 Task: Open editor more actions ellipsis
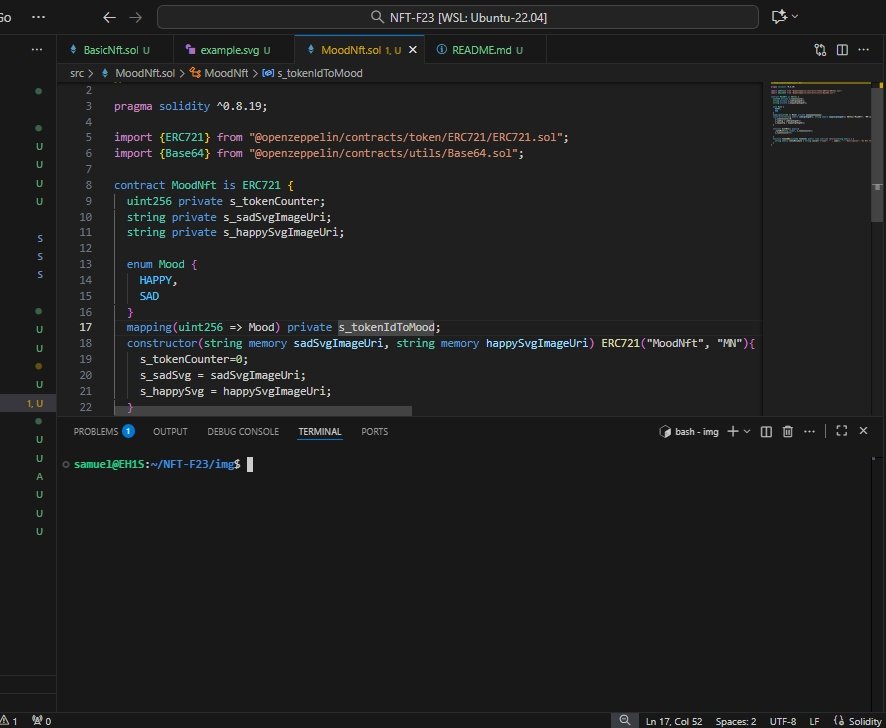pyautogui.click(x=863, y=50)
